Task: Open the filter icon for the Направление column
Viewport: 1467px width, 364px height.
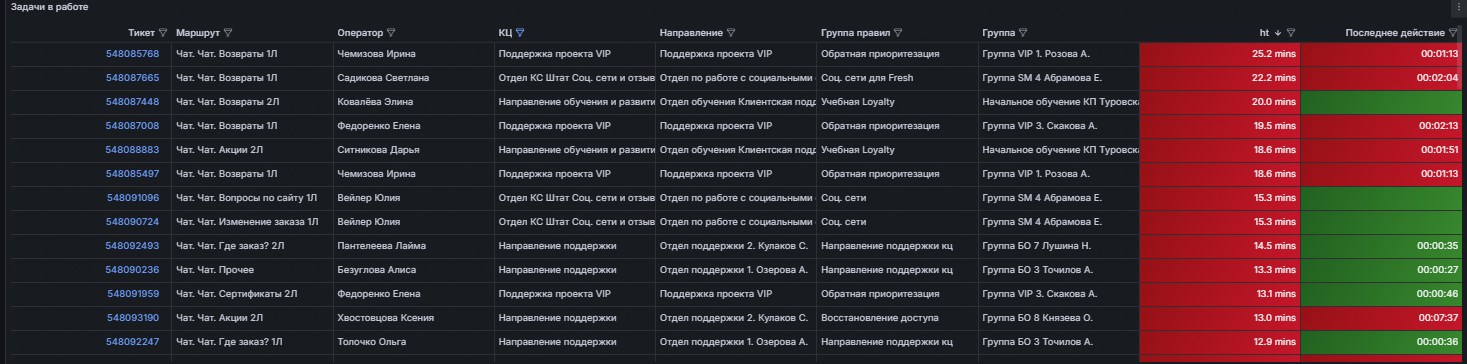Action: 731,33
